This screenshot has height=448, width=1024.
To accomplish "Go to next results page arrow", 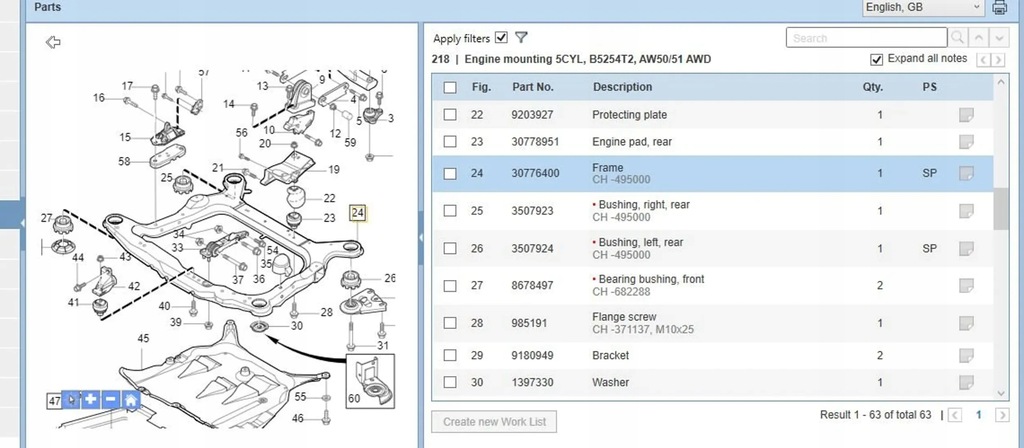I will [x=1001, y=415].
